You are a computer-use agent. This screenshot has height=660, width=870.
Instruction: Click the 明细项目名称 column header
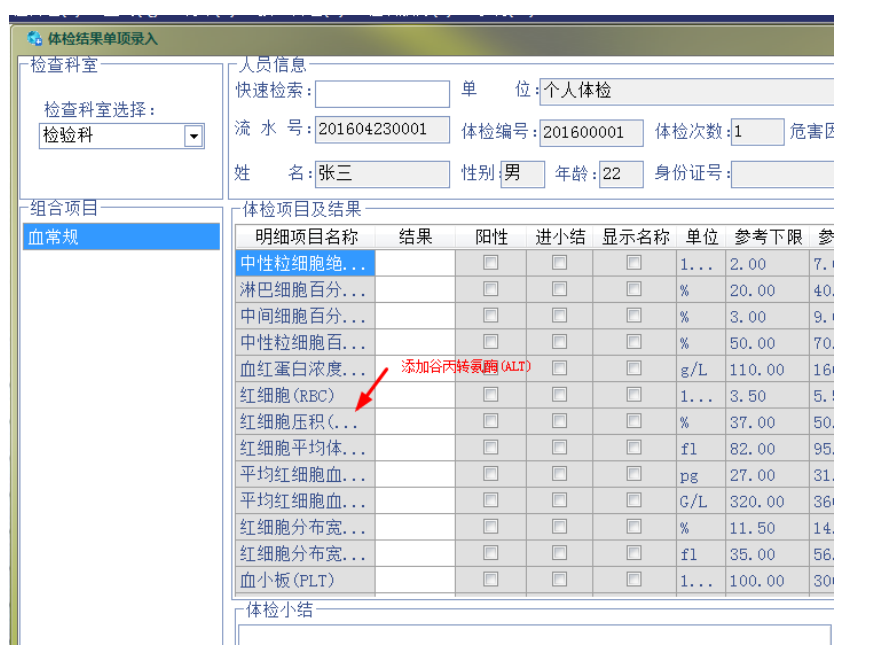(306, 237)
